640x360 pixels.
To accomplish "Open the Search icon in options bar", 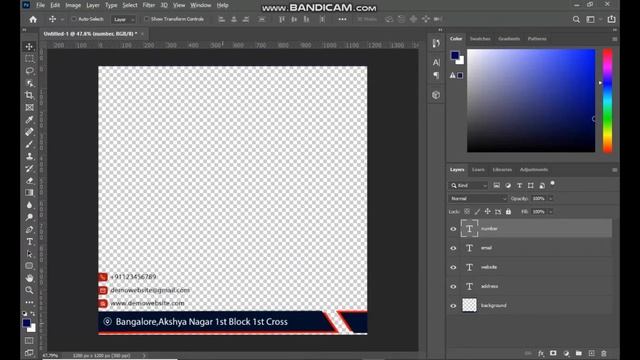I will click(x=576, y=19).
